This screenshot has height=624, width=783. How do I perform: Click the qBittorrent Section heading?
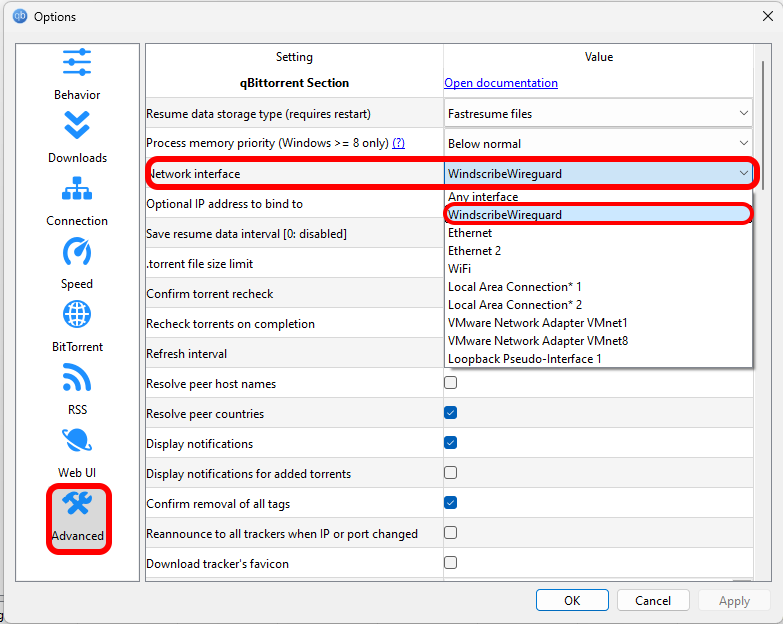pyautogui.click(x=294, y=83)
